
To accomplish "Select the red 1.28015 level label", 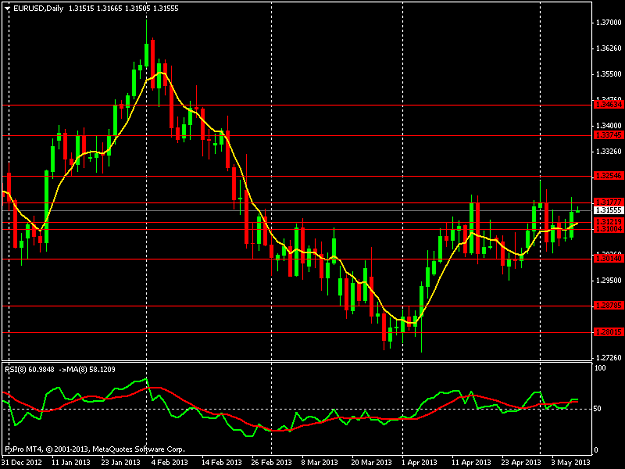I will point(608,332).
